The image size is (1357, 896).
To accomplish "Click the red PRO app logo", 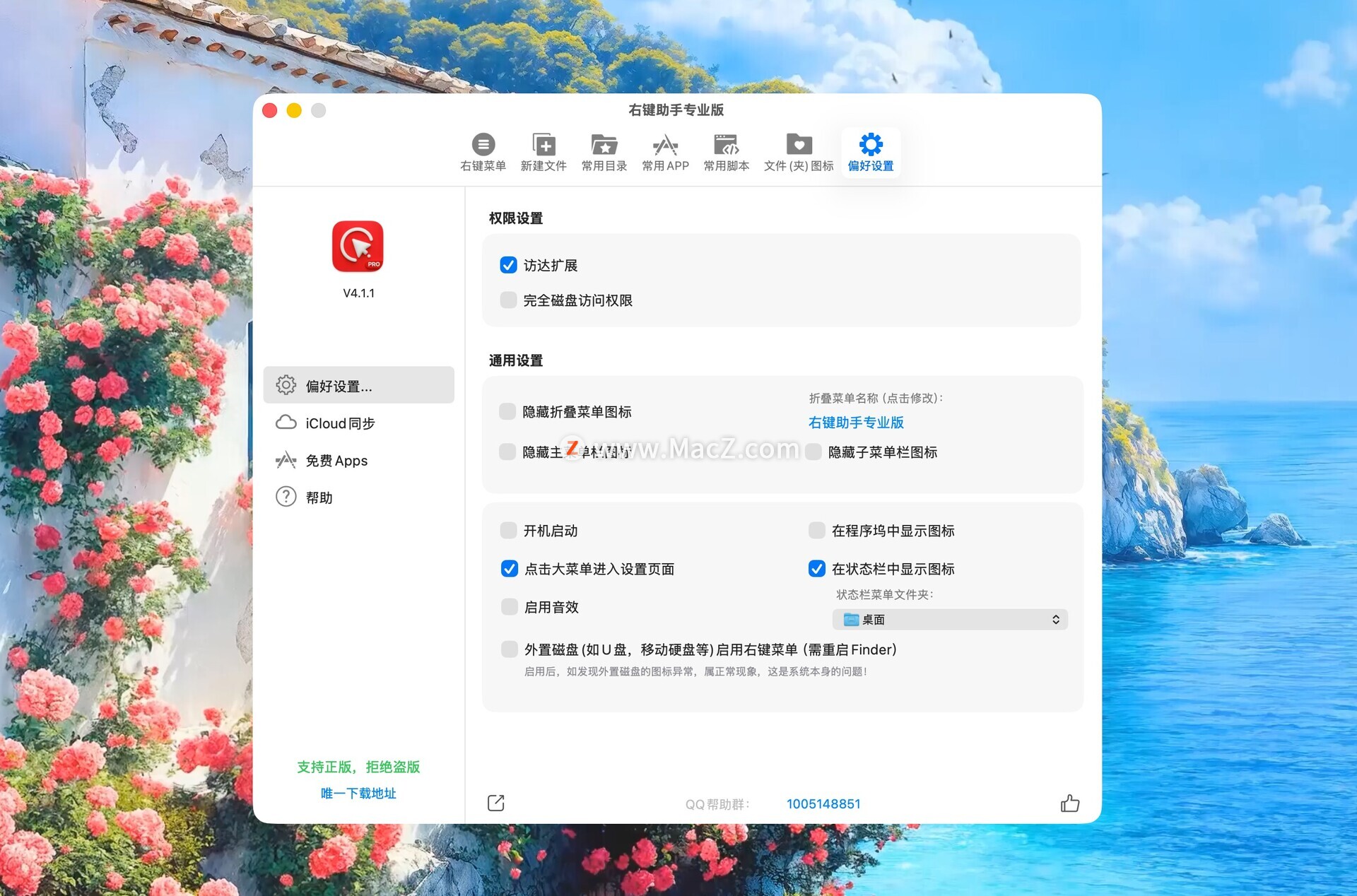I will (x=358, y=247).
